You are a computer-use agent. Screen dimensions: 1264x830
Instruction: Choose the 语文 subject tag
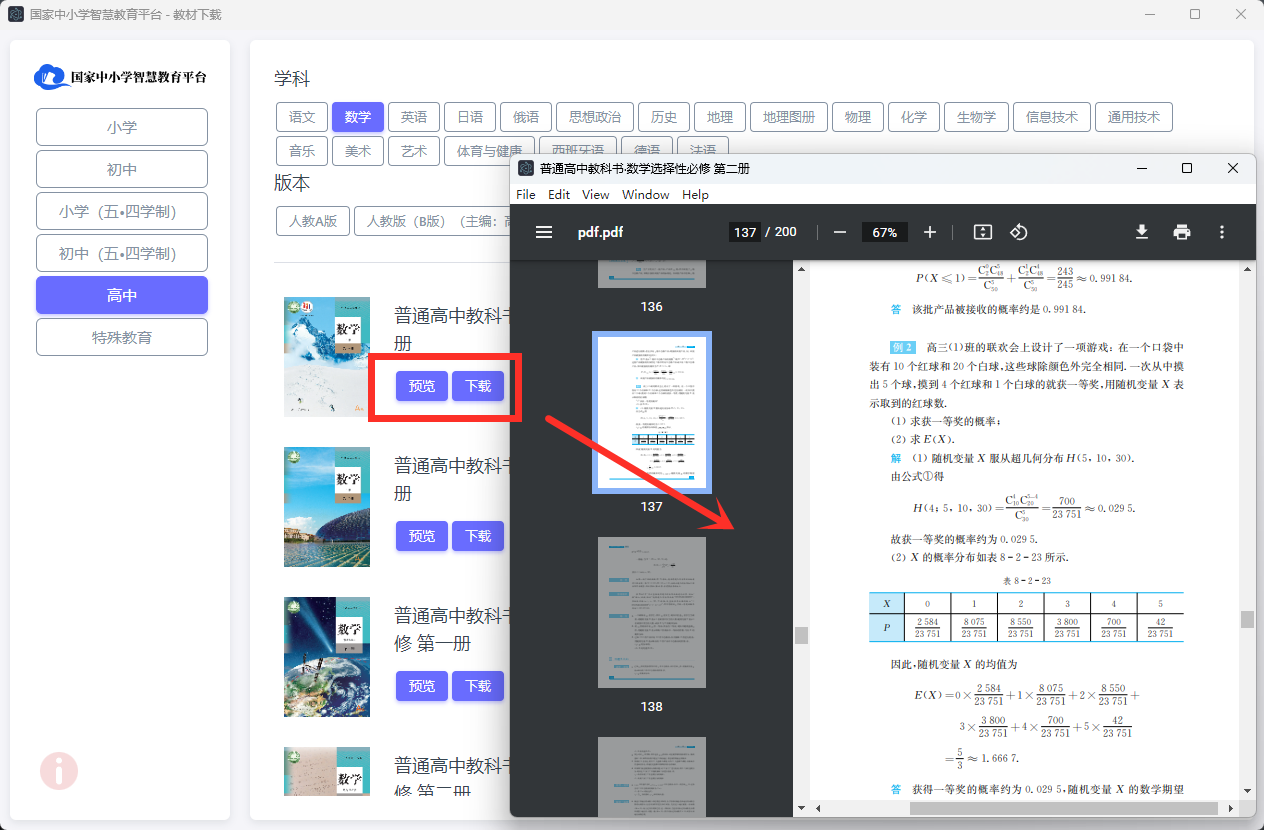(302, 117)
